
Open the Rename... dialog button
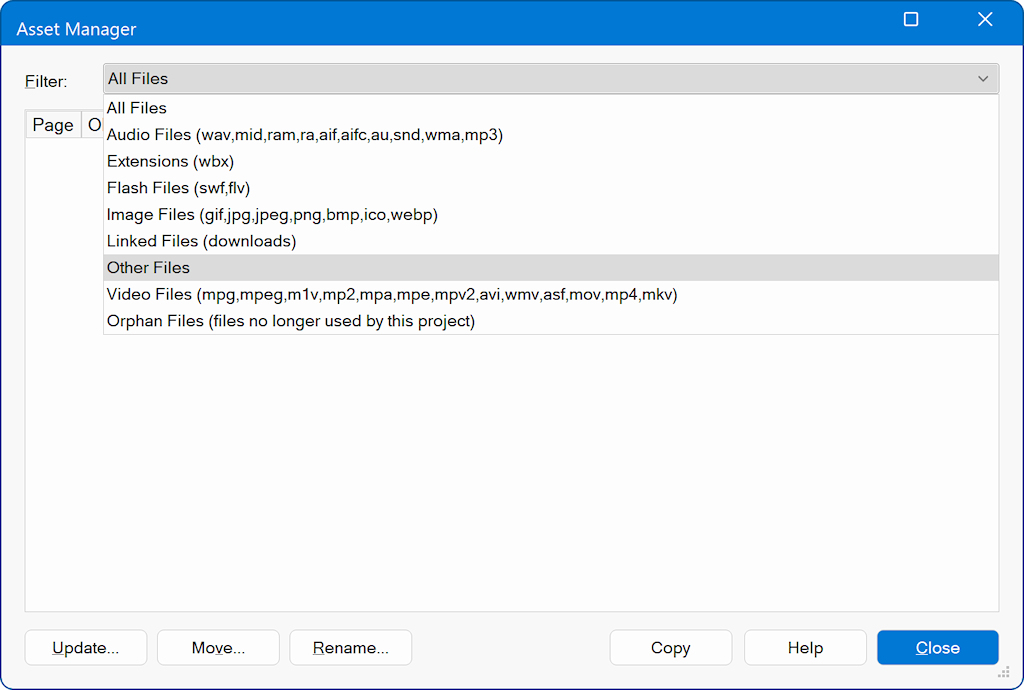click(x=350, y=648)
